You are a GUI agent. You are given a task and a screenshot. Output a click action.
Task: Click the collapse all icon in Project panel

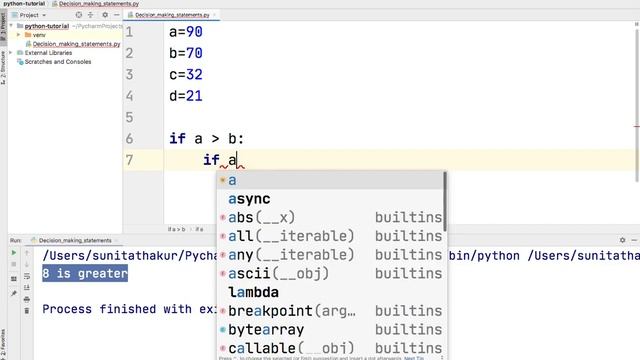[x=91, y=15]
